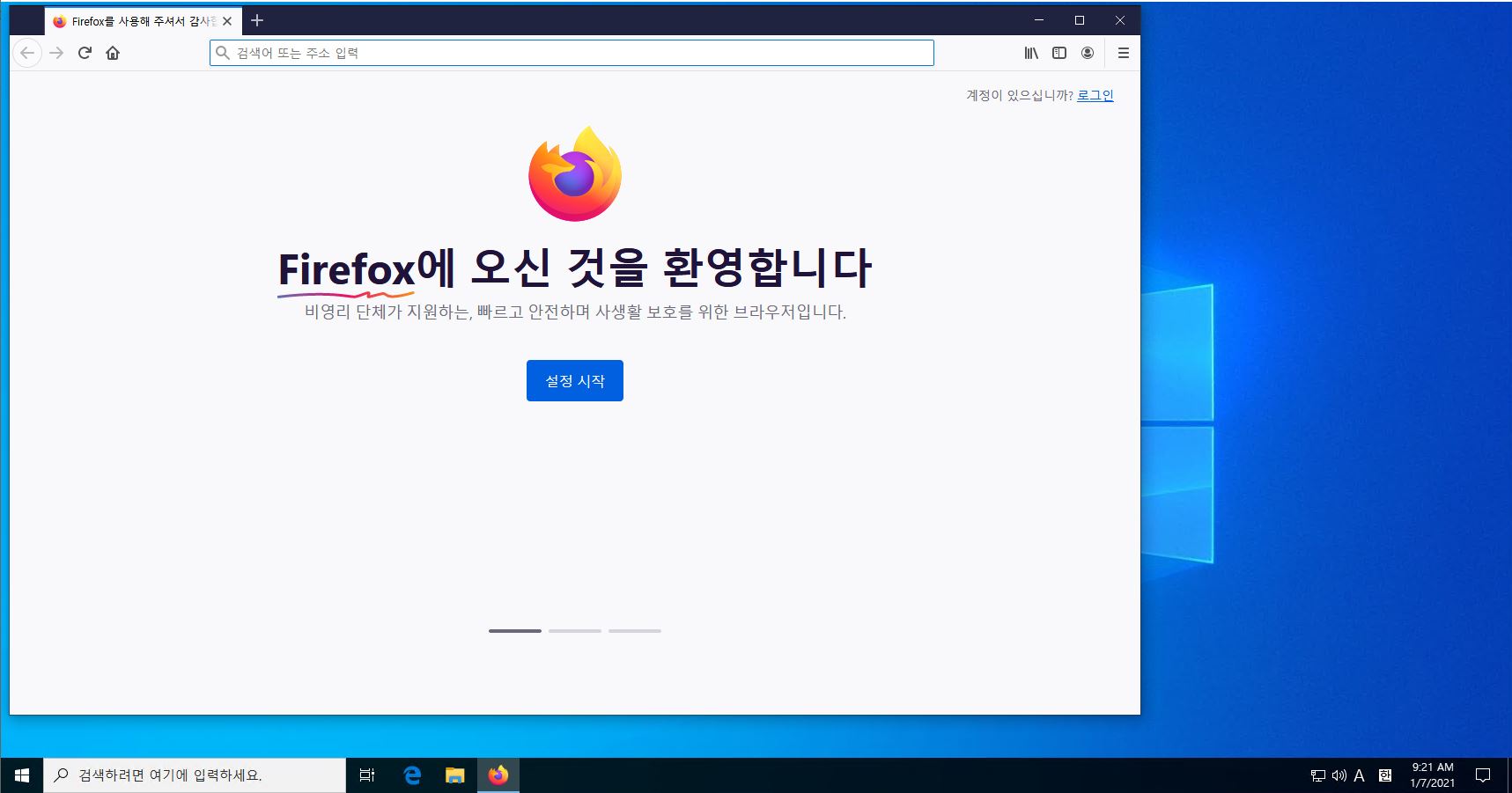Open File Explorer from the taskbar
This screenshot has height=793, width=1512.
click(454, 775)
